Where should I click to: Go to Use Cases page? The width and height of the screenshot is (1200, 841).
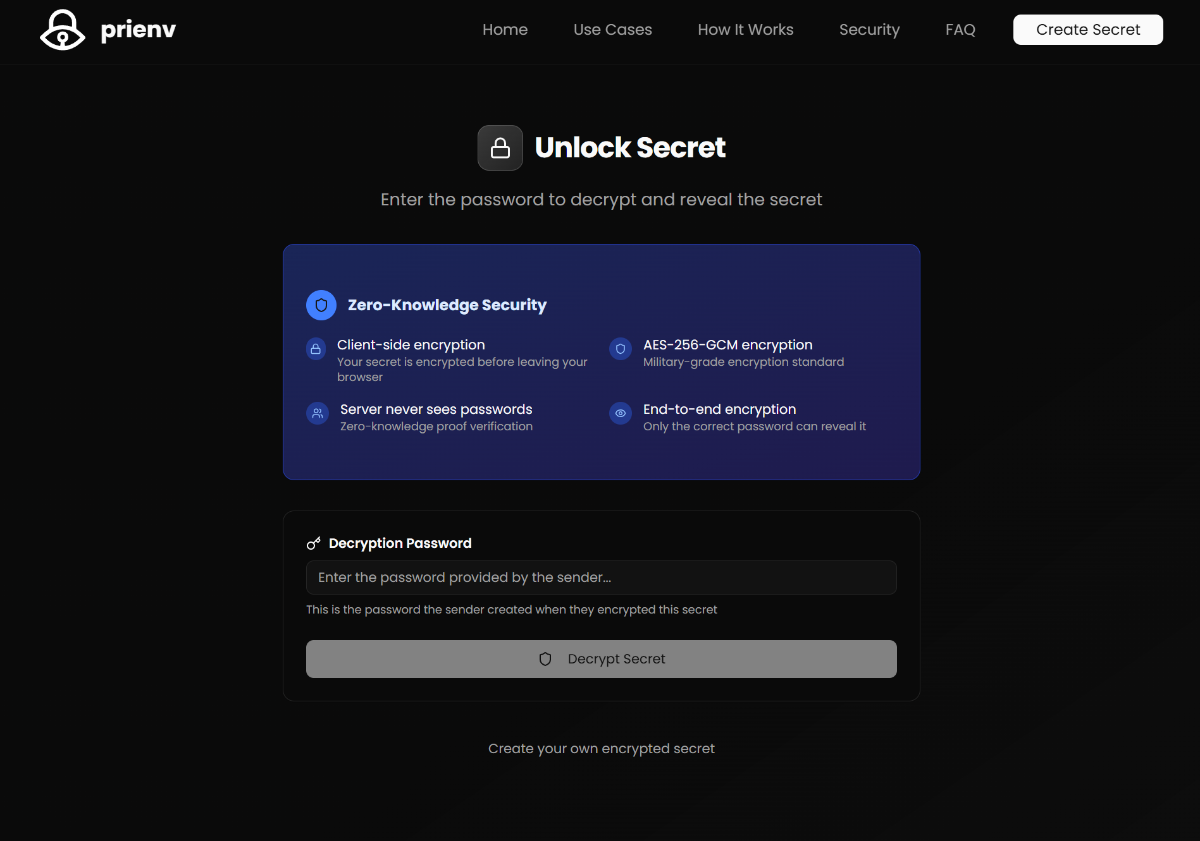coord(612,30)
